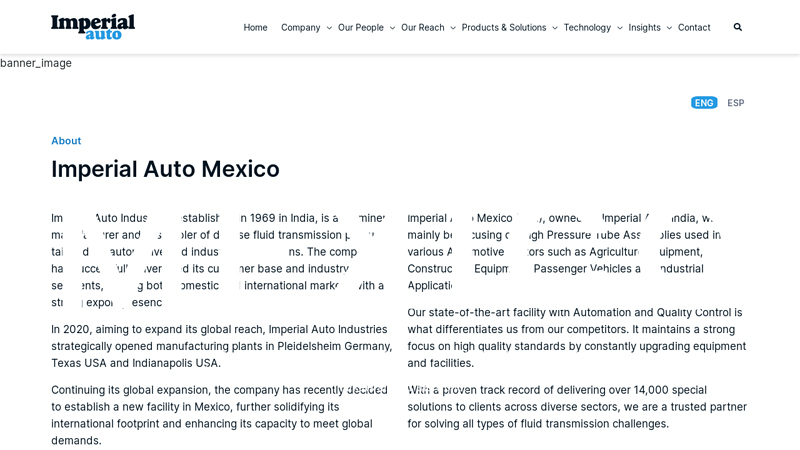Image resolution: width=800 pixels, height=450 pixels.
Task: Open the Our People menu item
Action: point(361,28)
